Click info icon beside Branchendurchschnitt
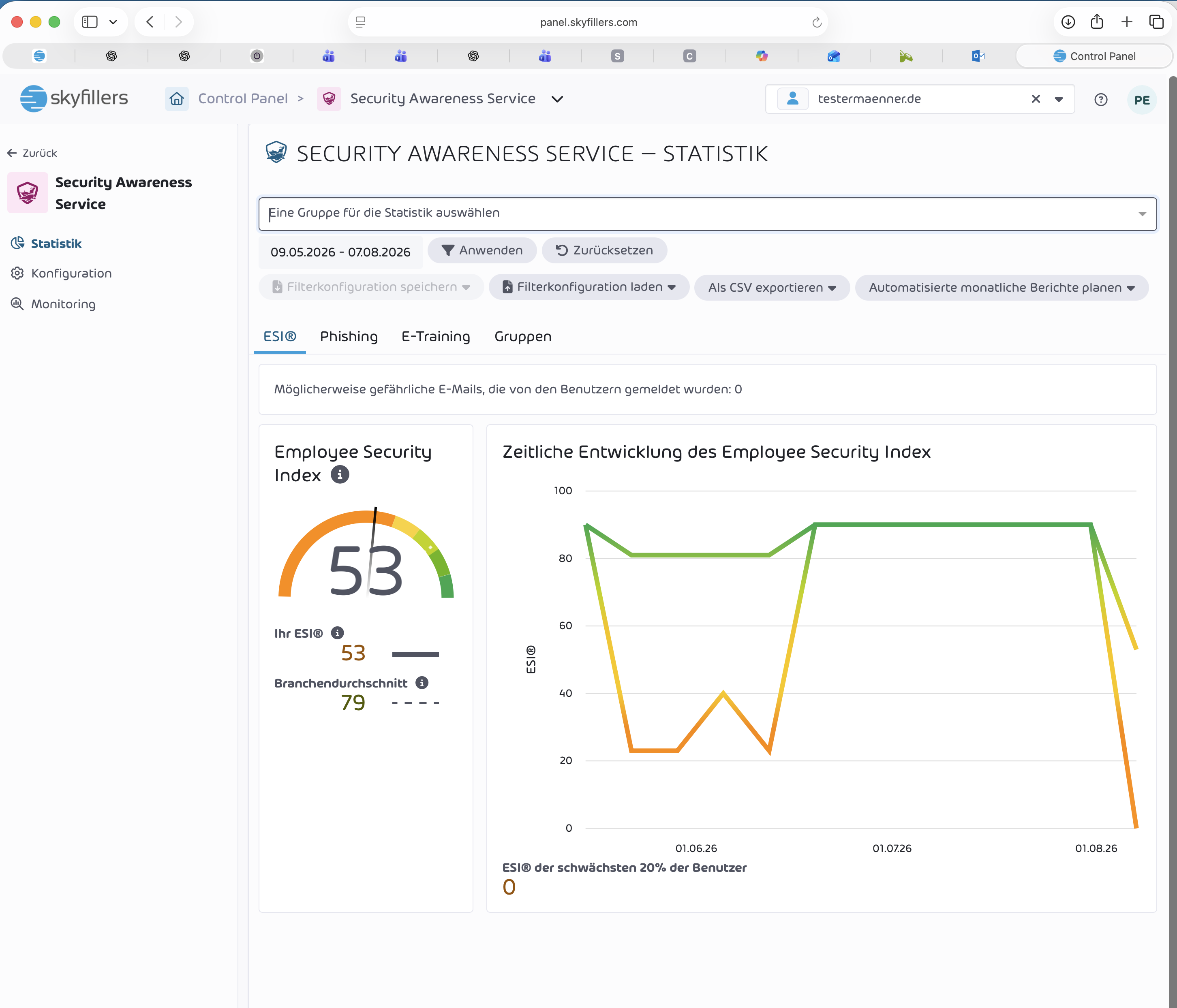This screenshot has height=1008, width=1177. [422, 683]
